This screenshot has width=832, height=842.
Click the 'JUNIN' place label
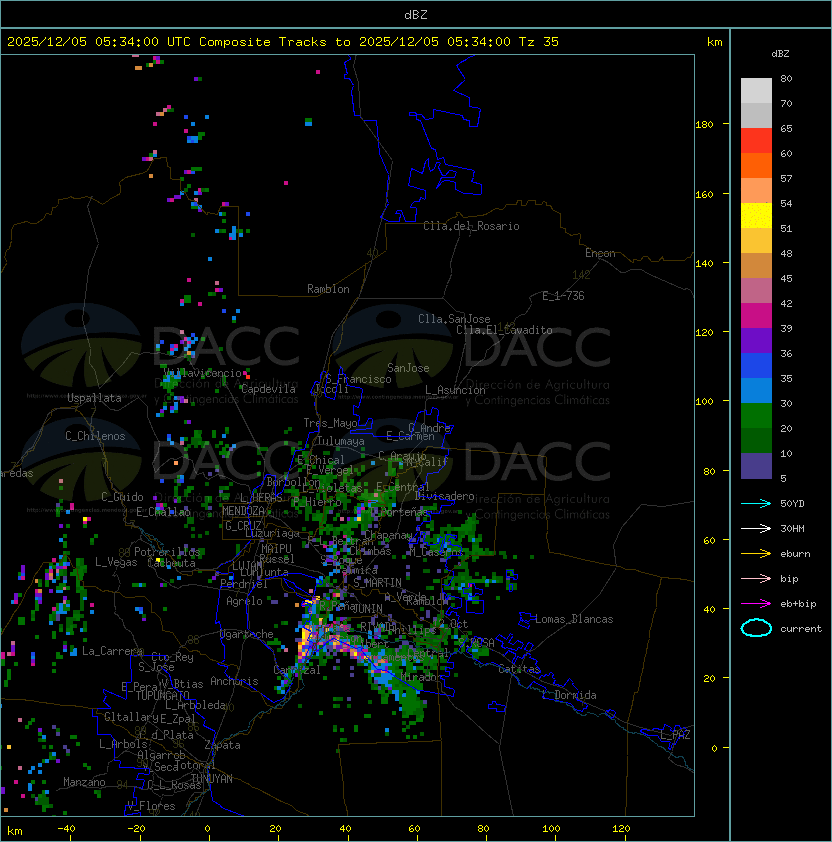coord(367,609)
